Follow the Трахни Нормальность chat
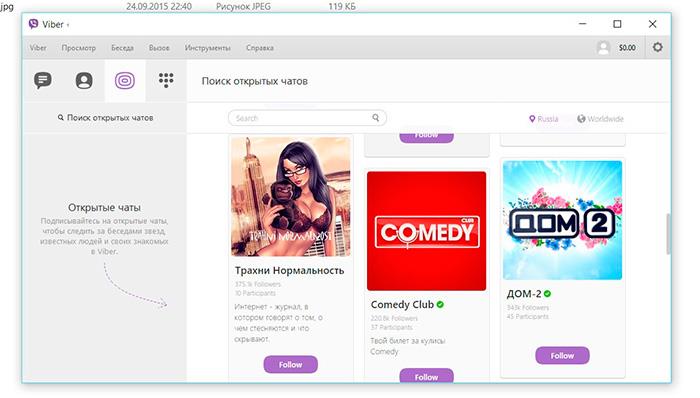 coord(291,365)
